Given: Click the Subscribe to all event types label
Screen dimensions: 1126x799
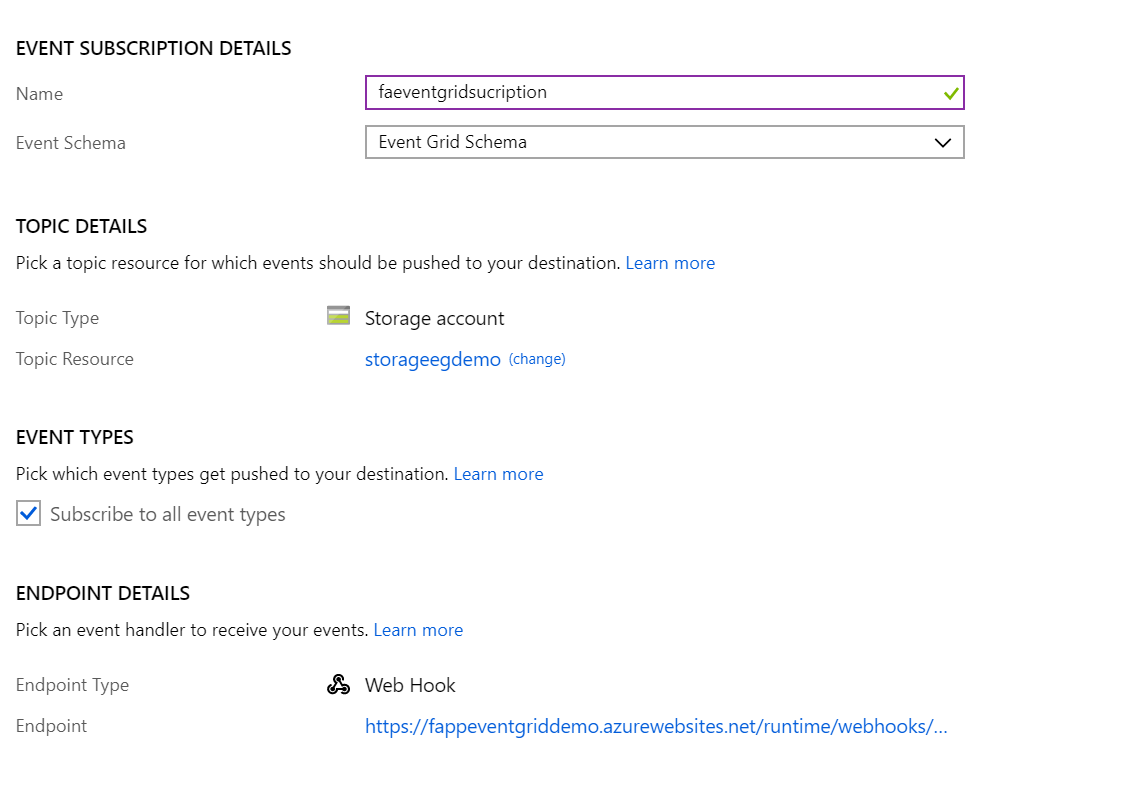Looking at the screenshot, I should [x=168, y=515].
